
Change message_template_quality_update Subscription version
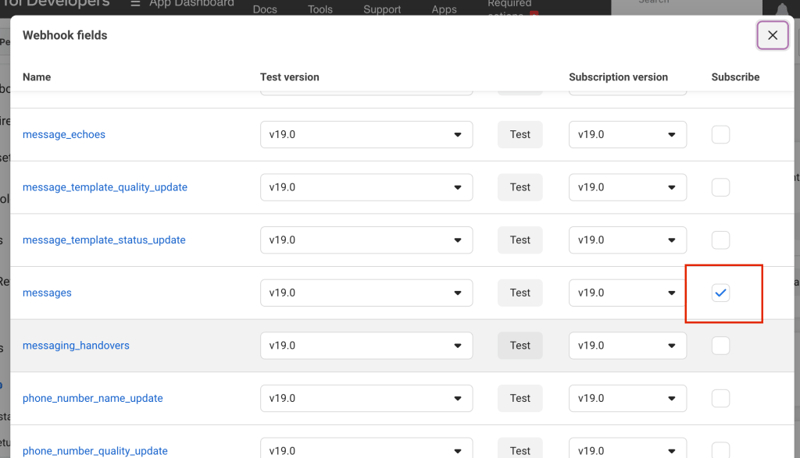627,187
